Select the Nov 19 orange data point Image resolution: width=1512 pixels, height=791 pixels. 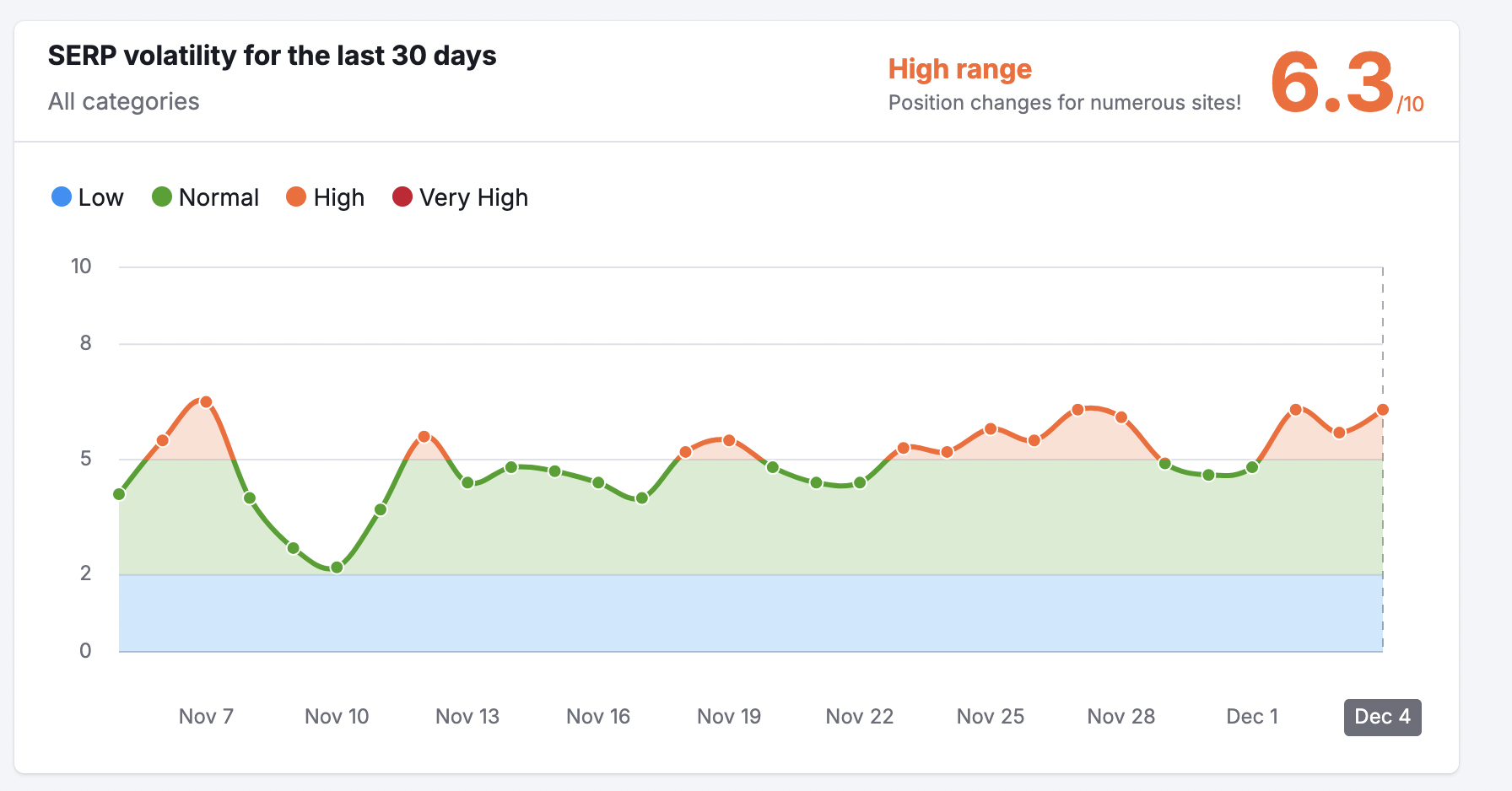[729, 441]
